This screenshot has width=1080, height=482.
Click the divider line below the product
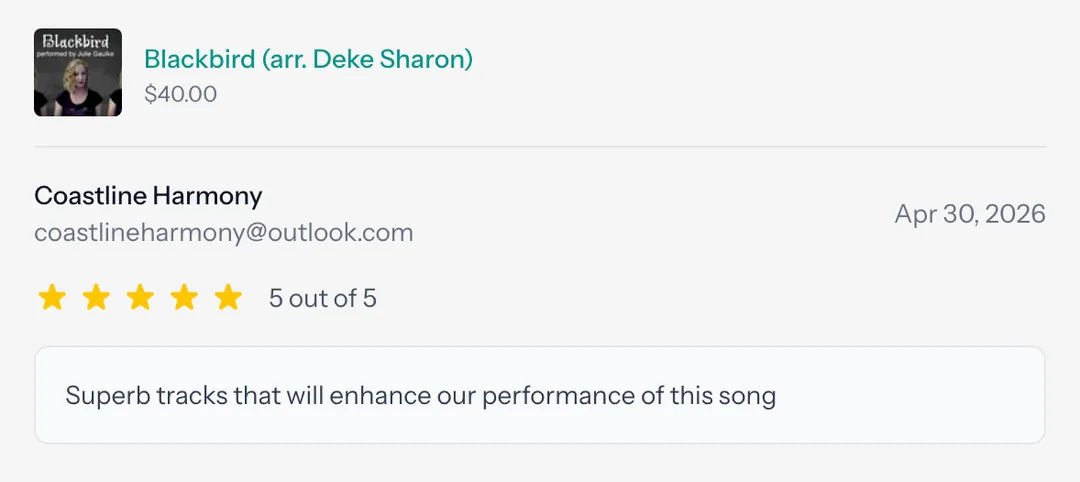(540, 147)
